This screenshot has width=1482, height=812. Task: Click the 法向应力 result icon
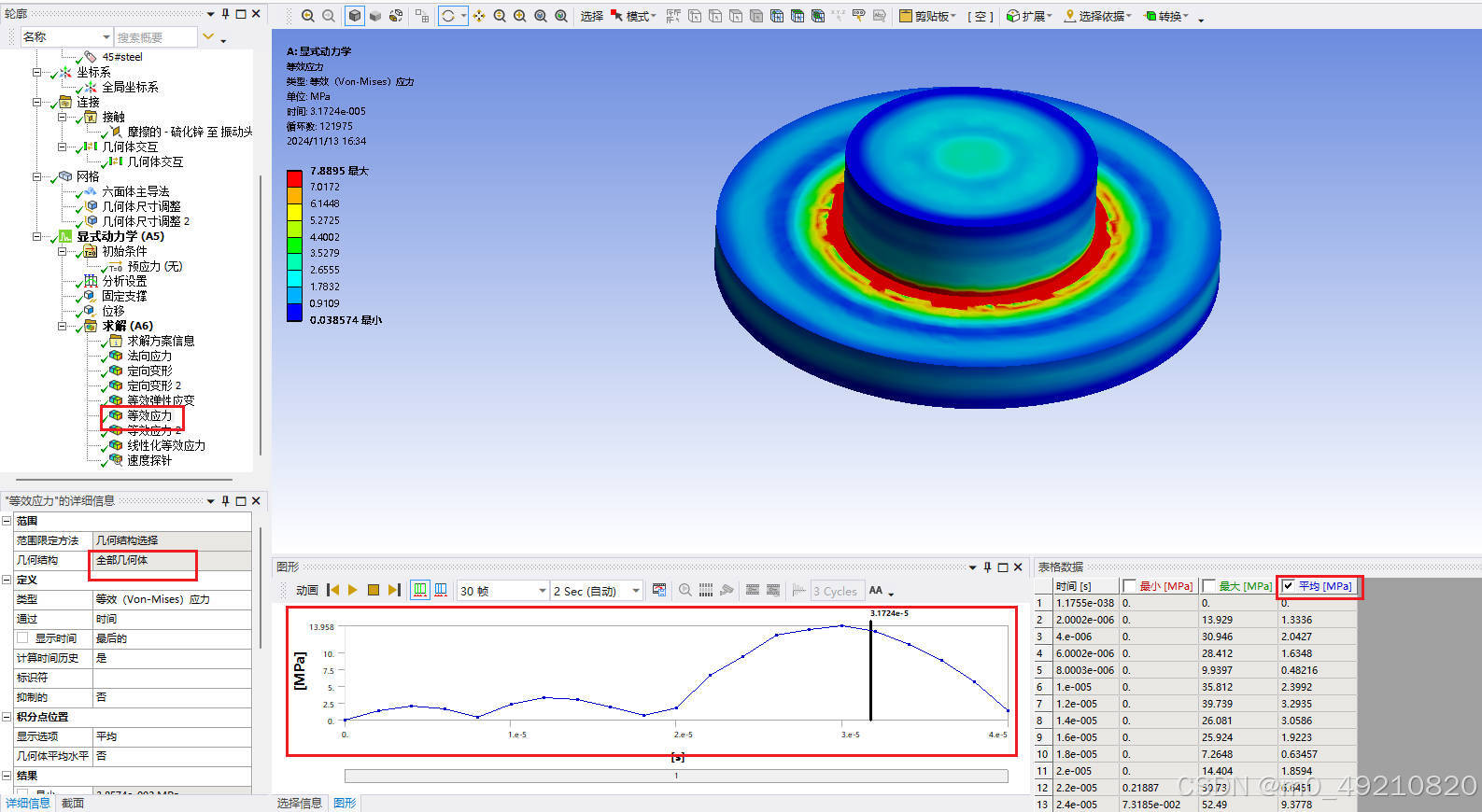[116, 356]
